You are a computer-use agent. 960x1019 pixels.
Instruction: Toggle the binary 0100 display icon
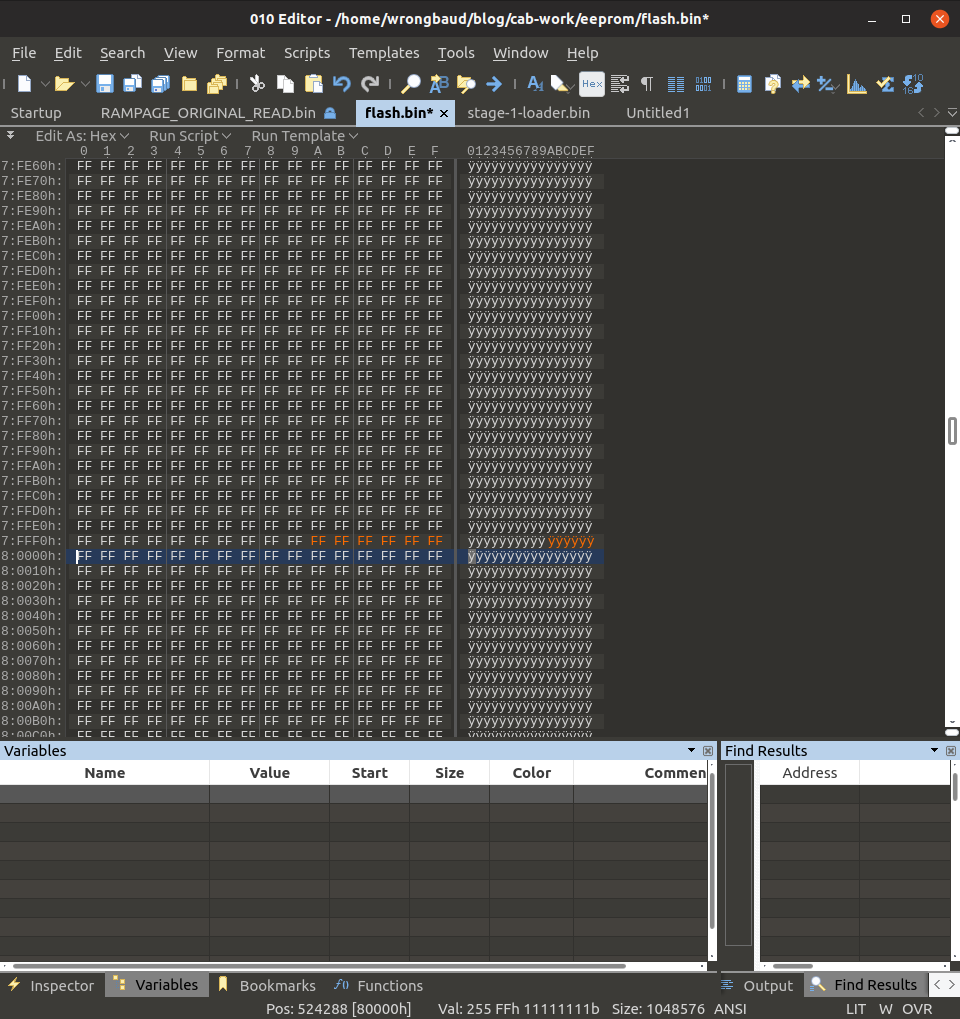703,84
